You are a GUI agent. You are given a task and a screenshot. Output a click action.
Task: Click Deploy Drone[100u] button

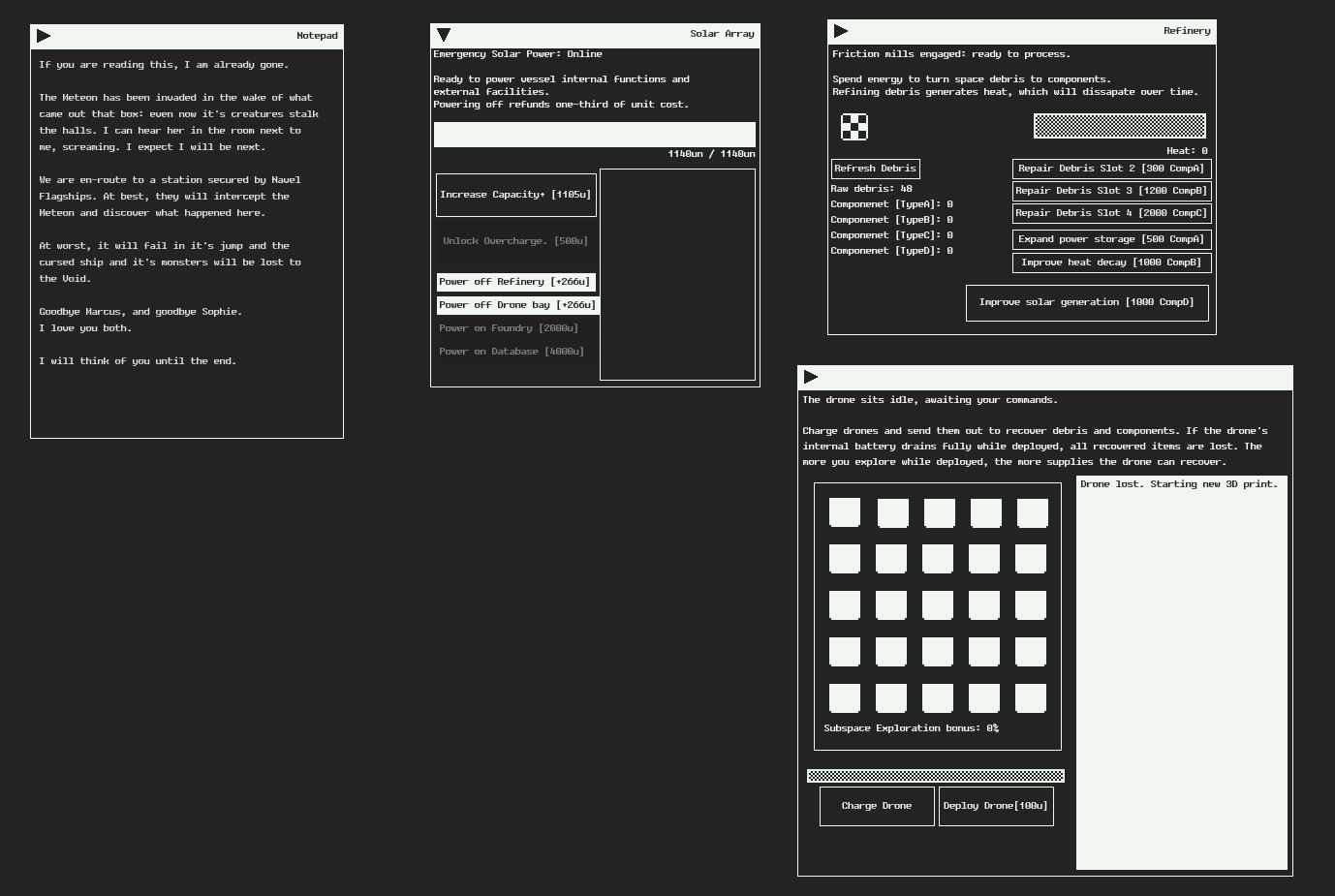coord(996,806)
